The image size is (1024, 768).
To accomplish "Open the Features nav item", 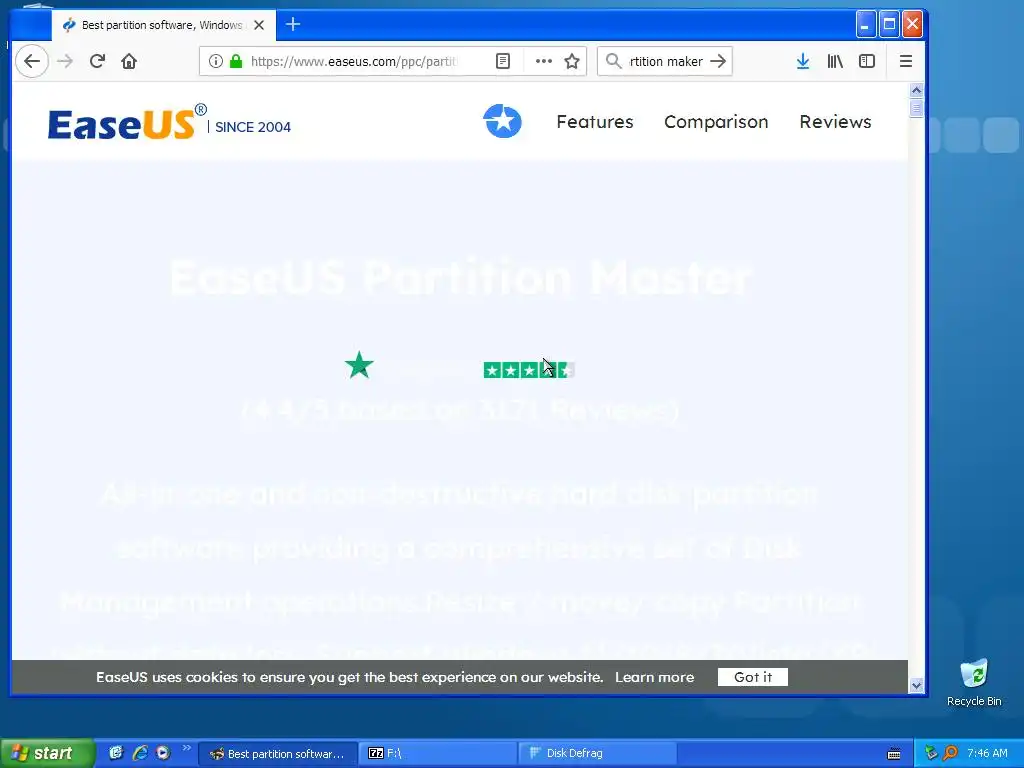I will [x=595, y=122].
